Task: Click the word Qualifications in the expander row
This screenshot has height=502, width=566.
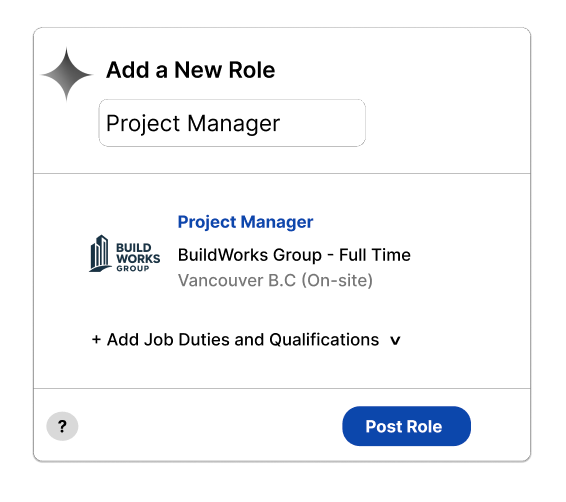Action: [324, 340]
